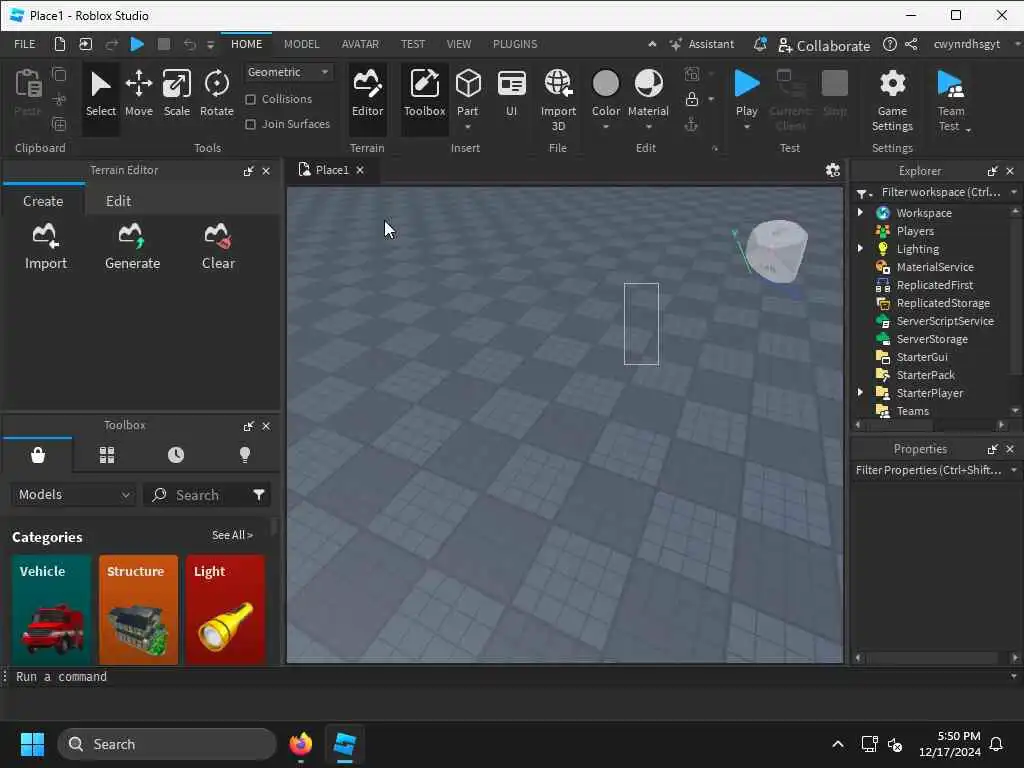This screenshot has height=768, width=1024.
Task: Open the Material dropdown arrow
Action: pos(648,127)
